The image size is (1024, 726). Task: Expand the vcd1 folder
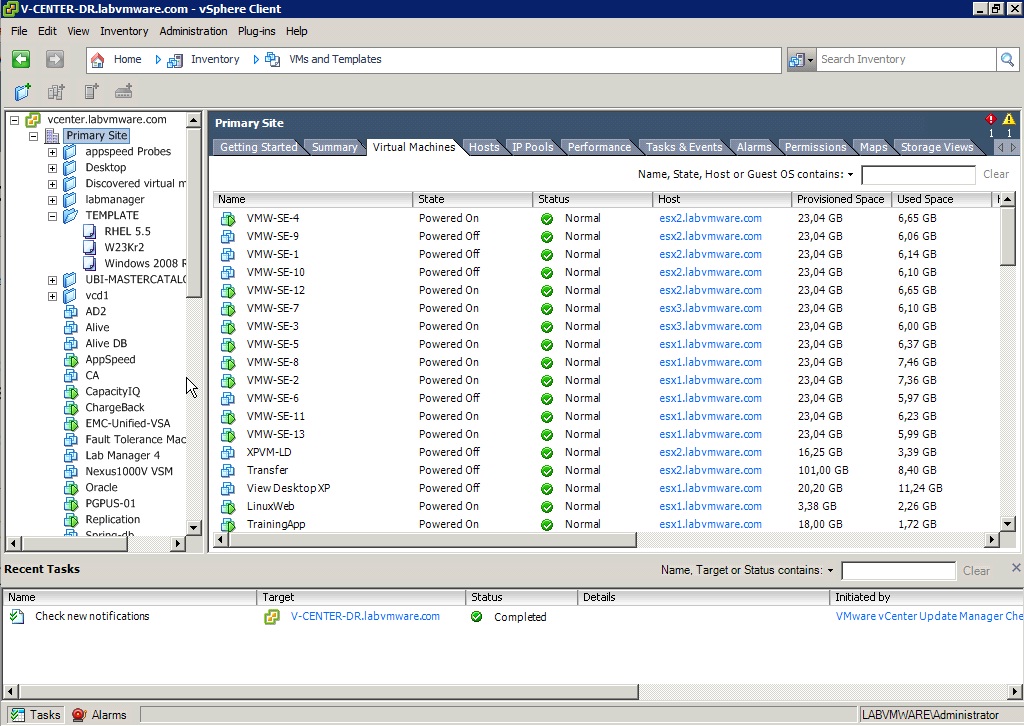(52, 296)
